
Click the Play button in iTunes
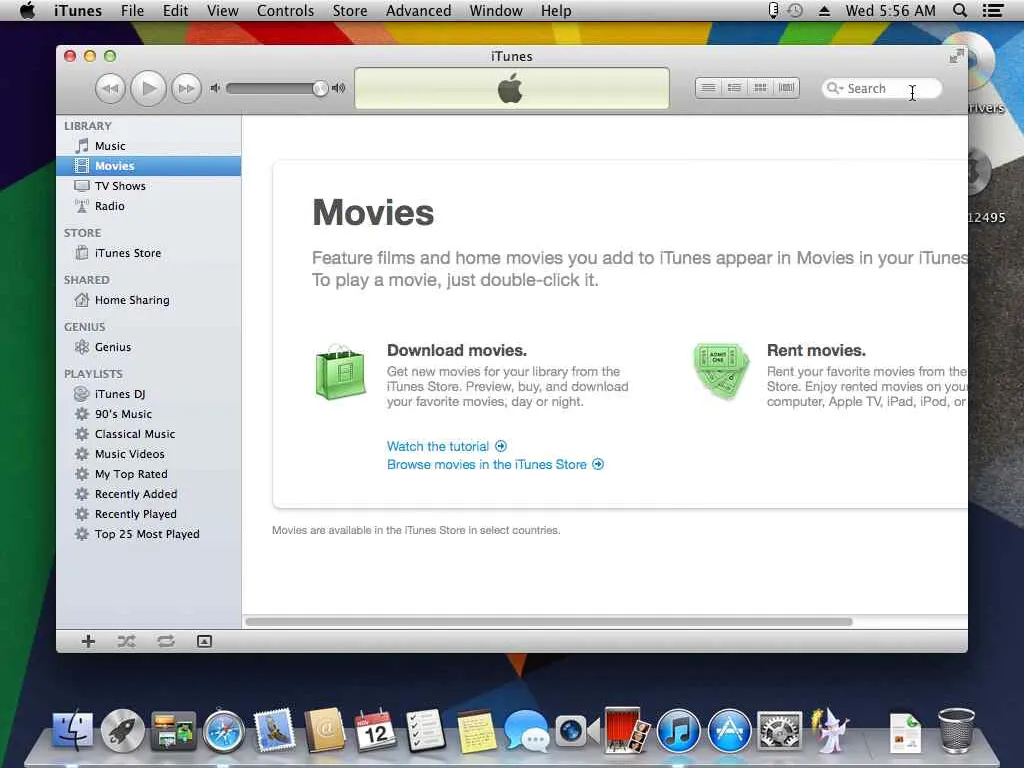(x=148, y=88)
